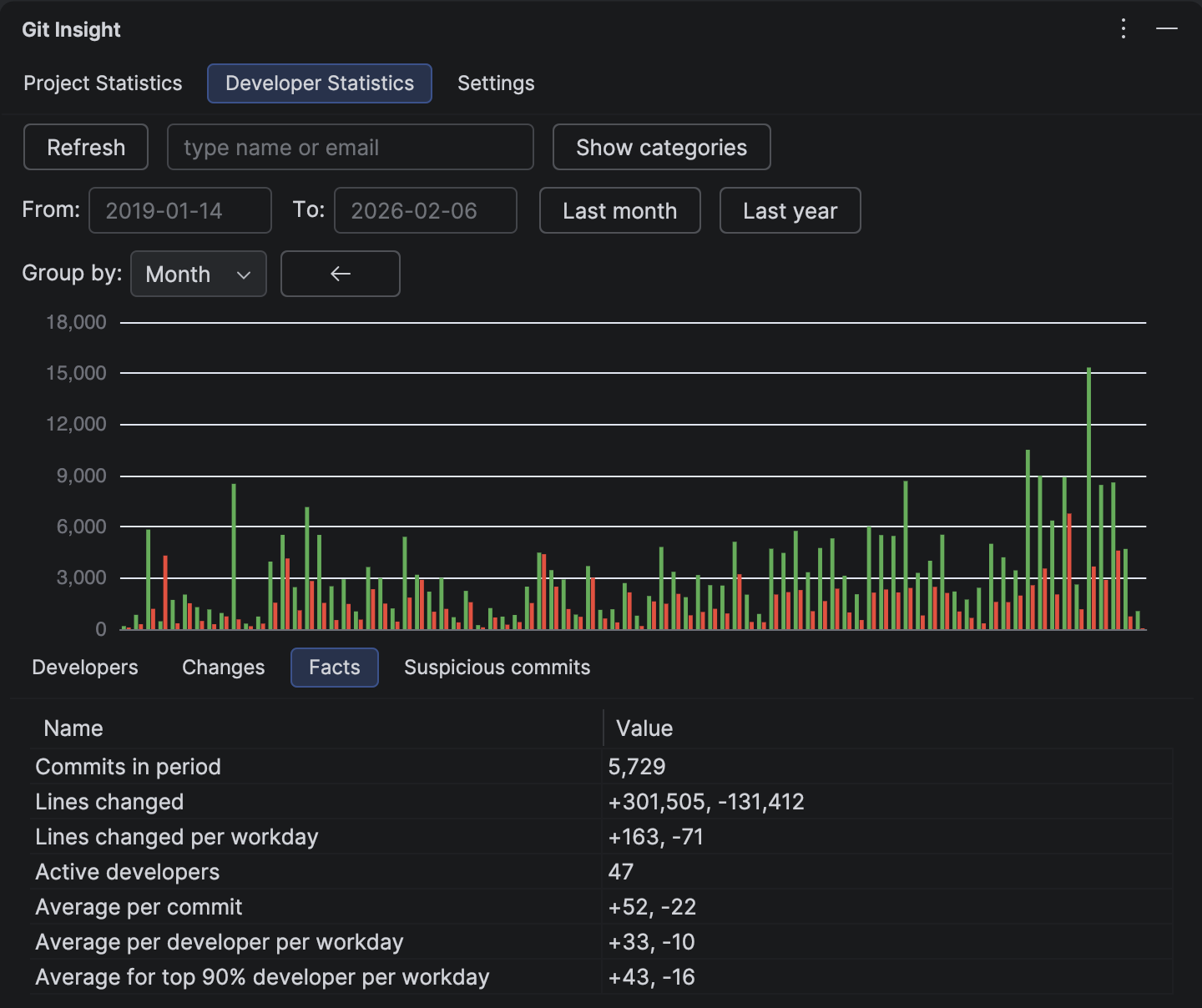Switch to the Project Statistics tab
The height and width of the screenshot is (1008, 1202).
[103, 83]
